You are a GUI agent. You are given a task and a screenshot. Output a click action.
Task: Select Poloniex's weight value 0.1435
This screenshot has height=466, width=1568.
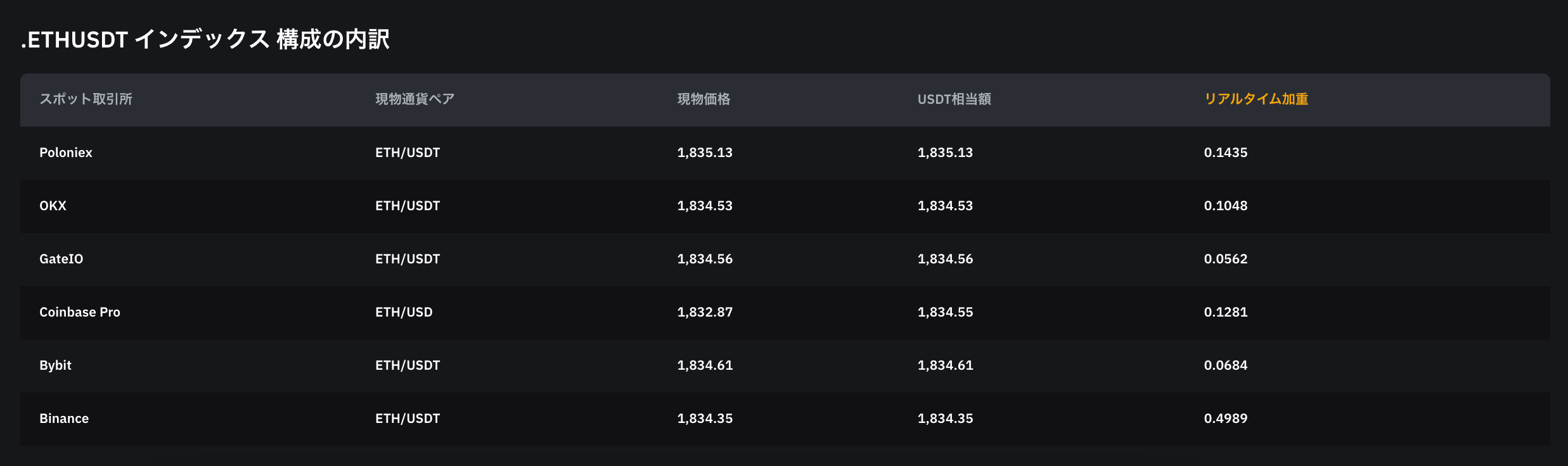pos(1225,153)
